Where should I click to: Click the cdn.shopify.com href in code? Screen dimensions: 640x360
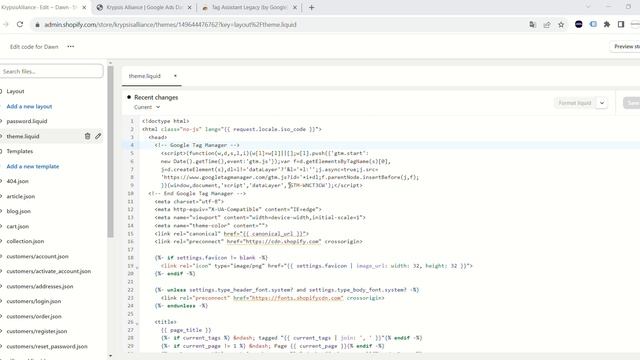274,242
